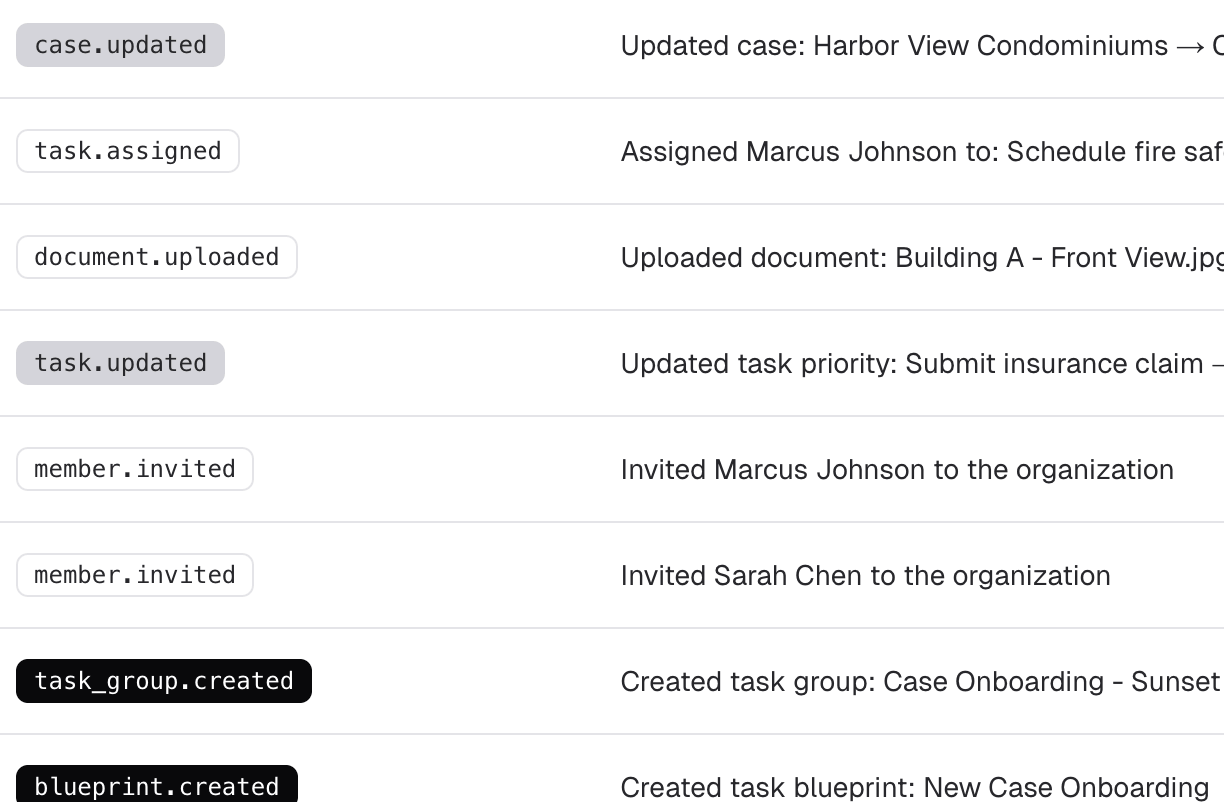This screenshot has width=1224, height=802.
Task: Select the task.assigned event badge
Action: coord(127,151)
